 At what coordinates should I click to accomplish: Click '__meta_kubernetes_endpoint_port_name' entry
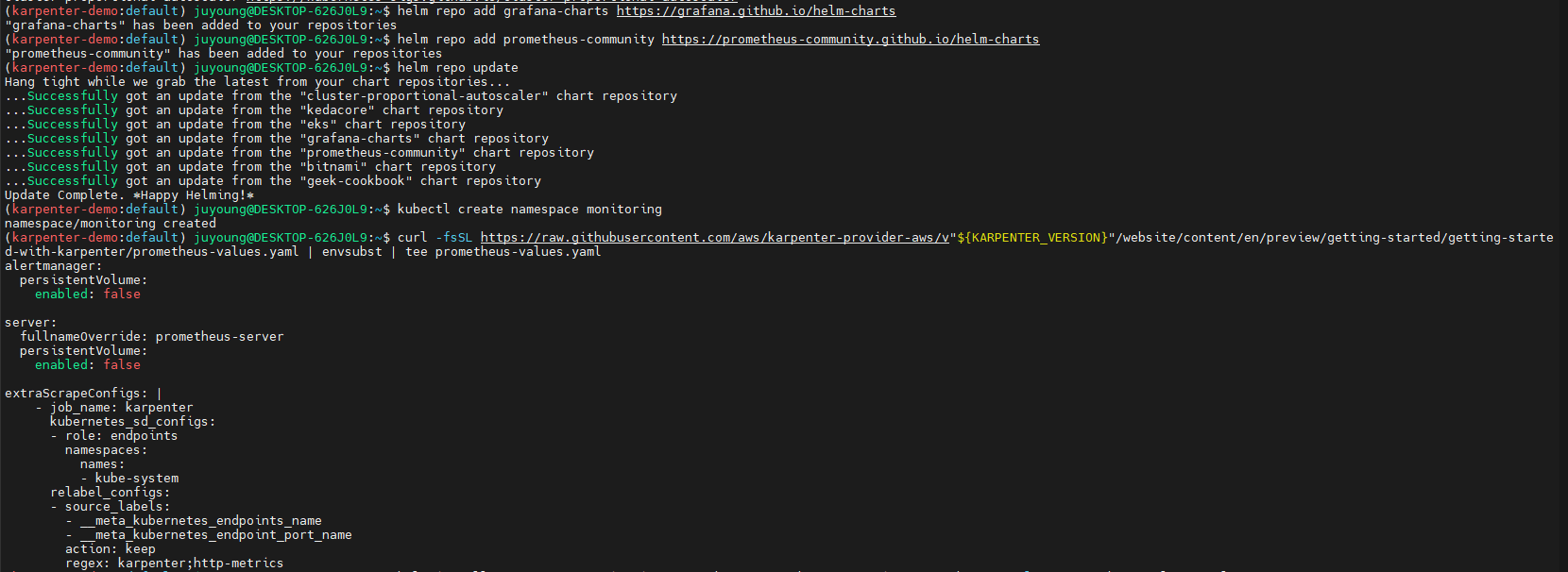(215, 535)
